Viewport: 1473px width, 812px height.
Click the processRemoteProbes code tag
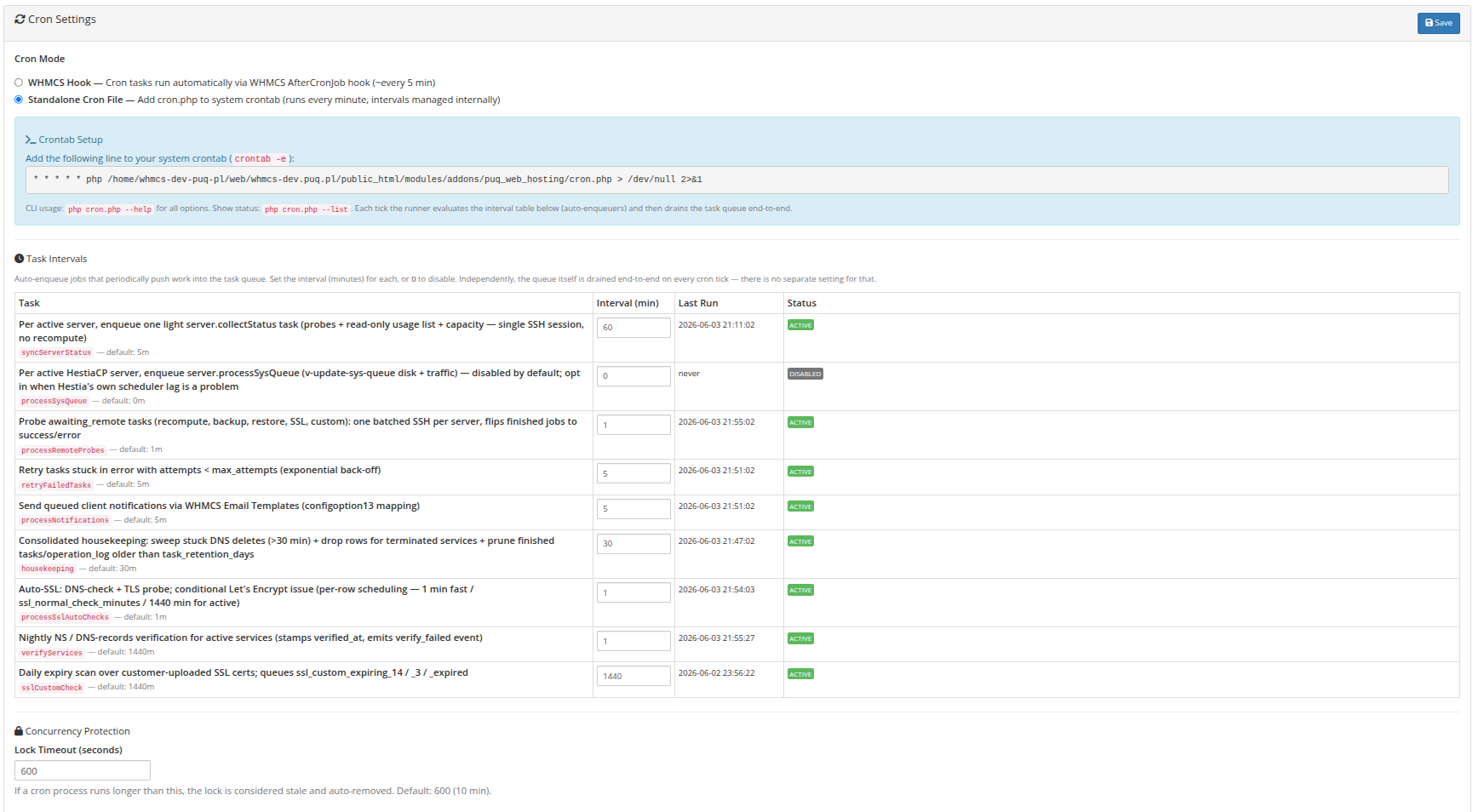tap(63, 450)
